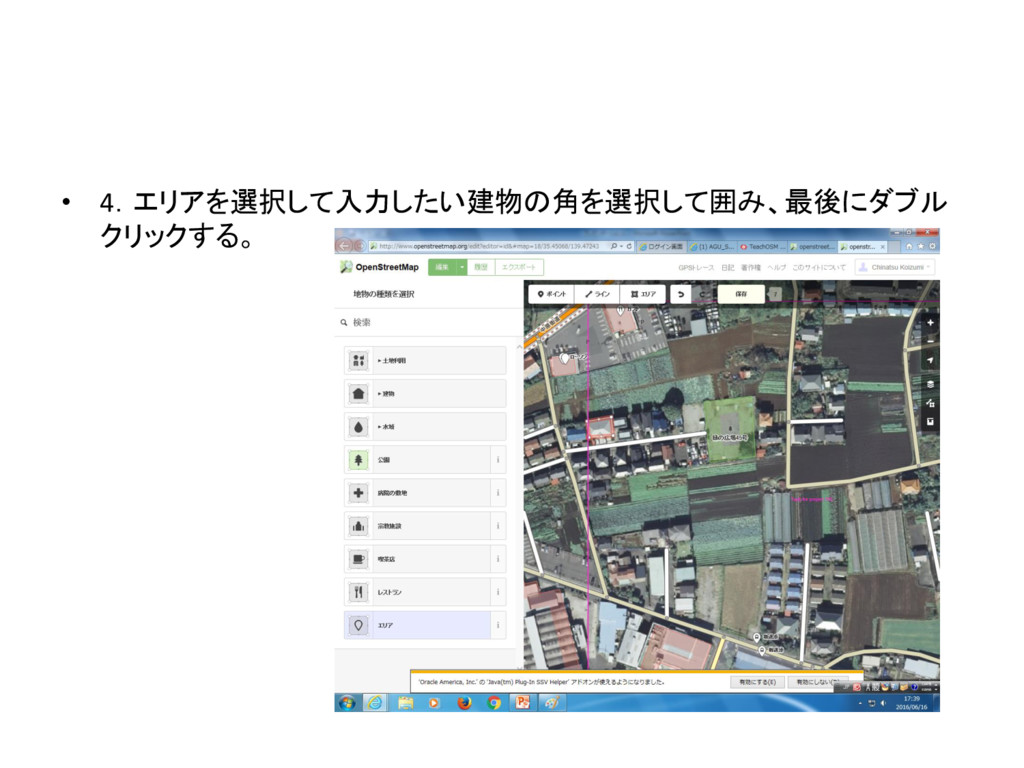
Task: Show my location using the geolocate arrow icon
Action: 930,360
